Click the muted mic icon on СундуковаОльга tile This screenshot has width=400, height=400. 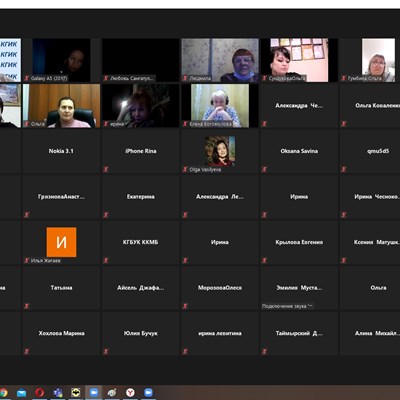[x=264, y=78]
